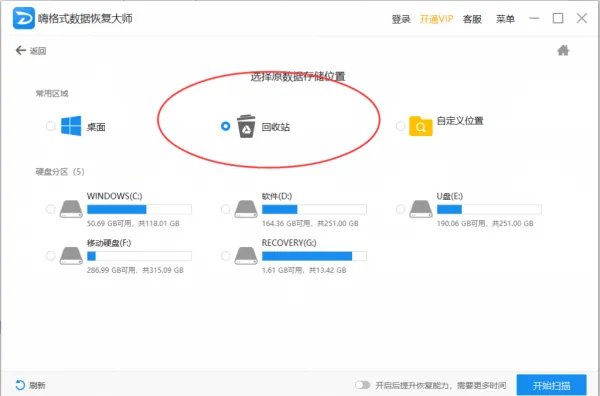600x396 pixels.
Task: Maximize the application window
Action: (x=558, y=18)
